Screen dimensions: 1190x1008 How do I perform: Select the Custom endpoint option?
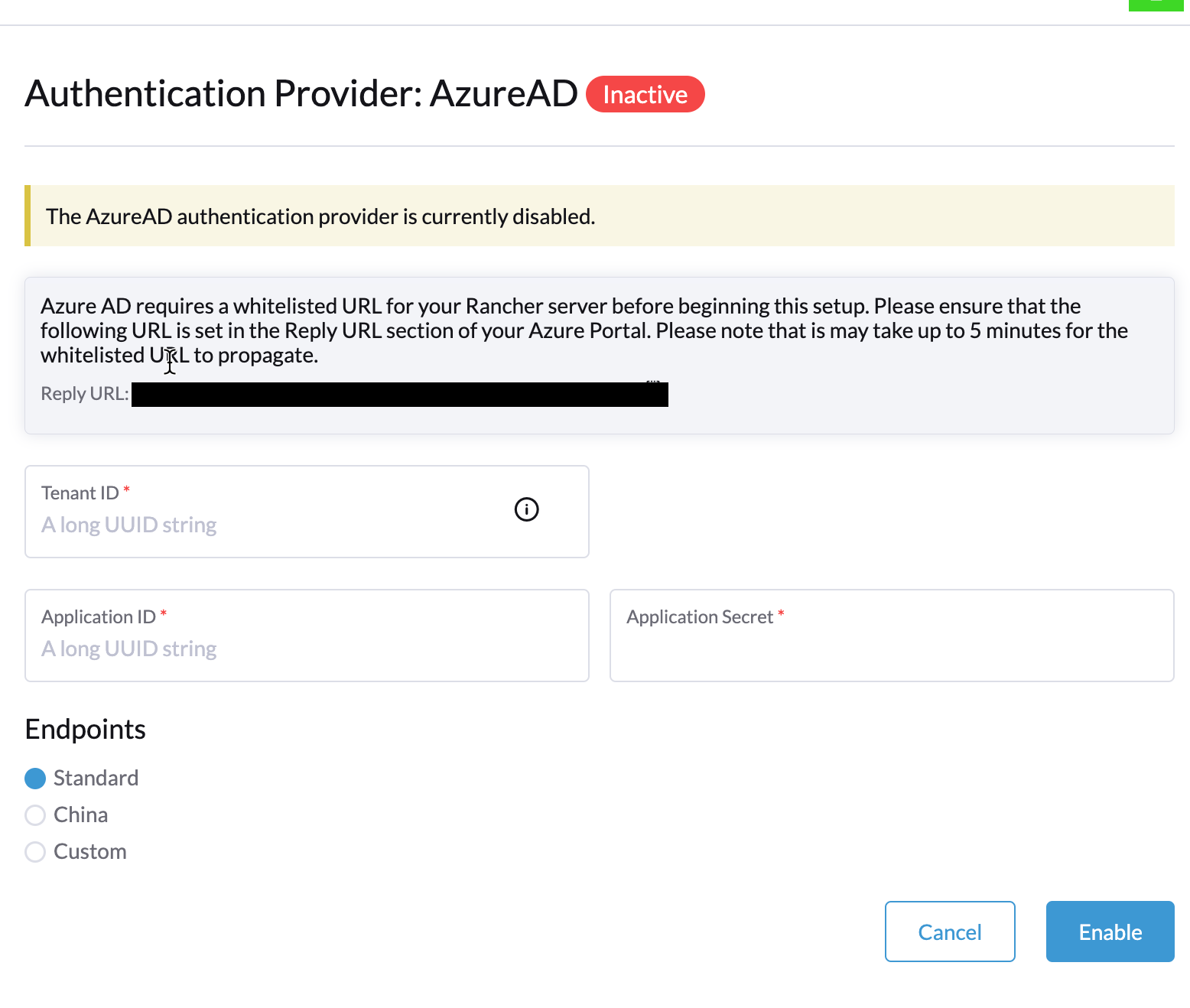coord(34,851)
